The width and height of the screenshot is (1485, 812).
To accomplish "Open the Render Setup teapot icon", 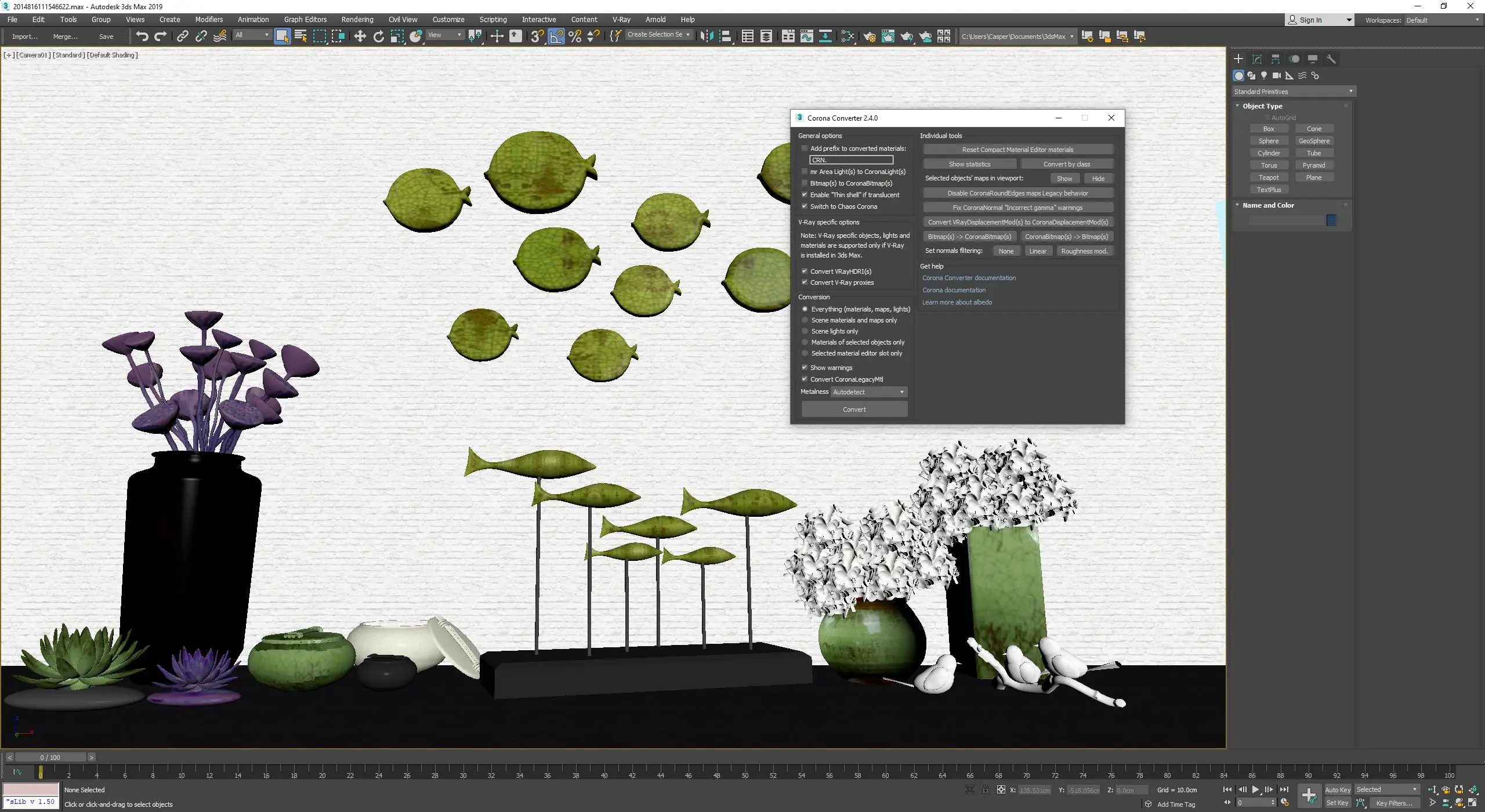I will point(869,37).
